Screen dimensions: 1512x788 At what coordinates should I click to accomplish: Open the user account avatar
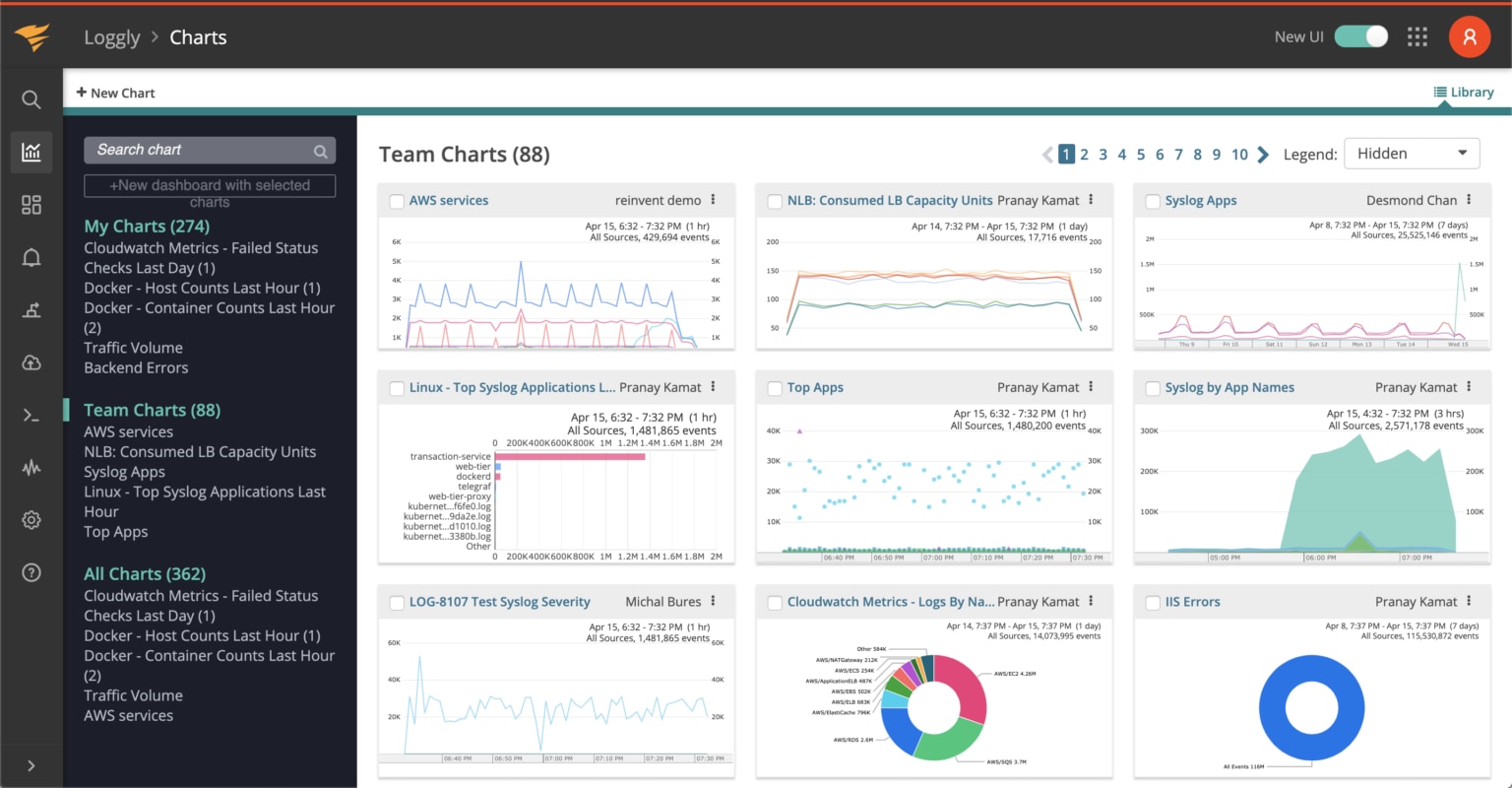(x=1470, y=35)
